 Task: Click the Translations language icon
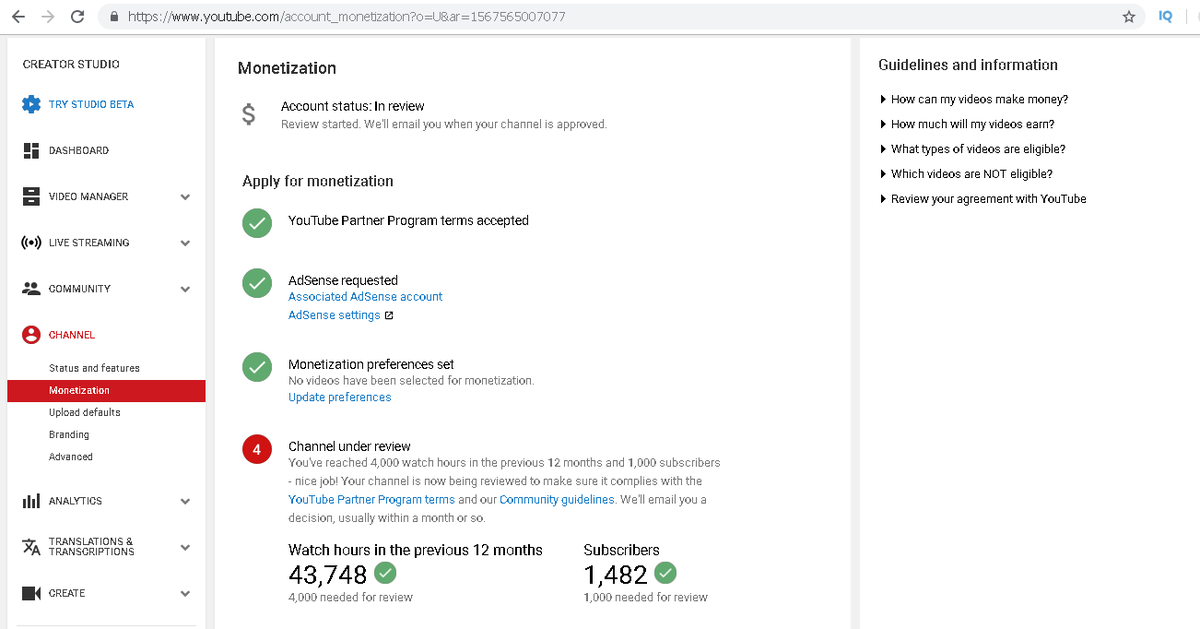coord(31,547)
